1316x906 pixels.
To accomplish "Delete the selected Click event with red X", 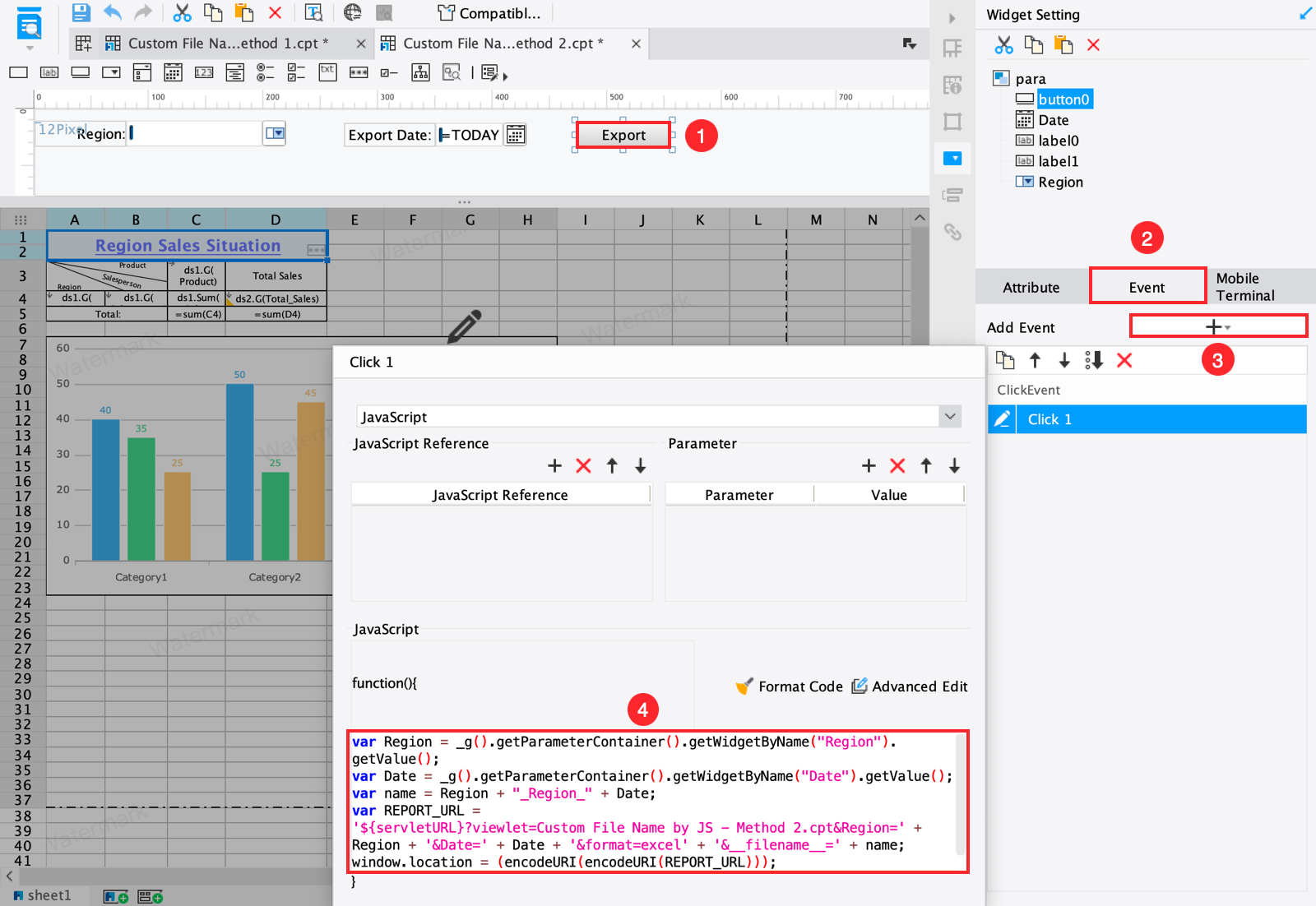I will click(1124, 360).
